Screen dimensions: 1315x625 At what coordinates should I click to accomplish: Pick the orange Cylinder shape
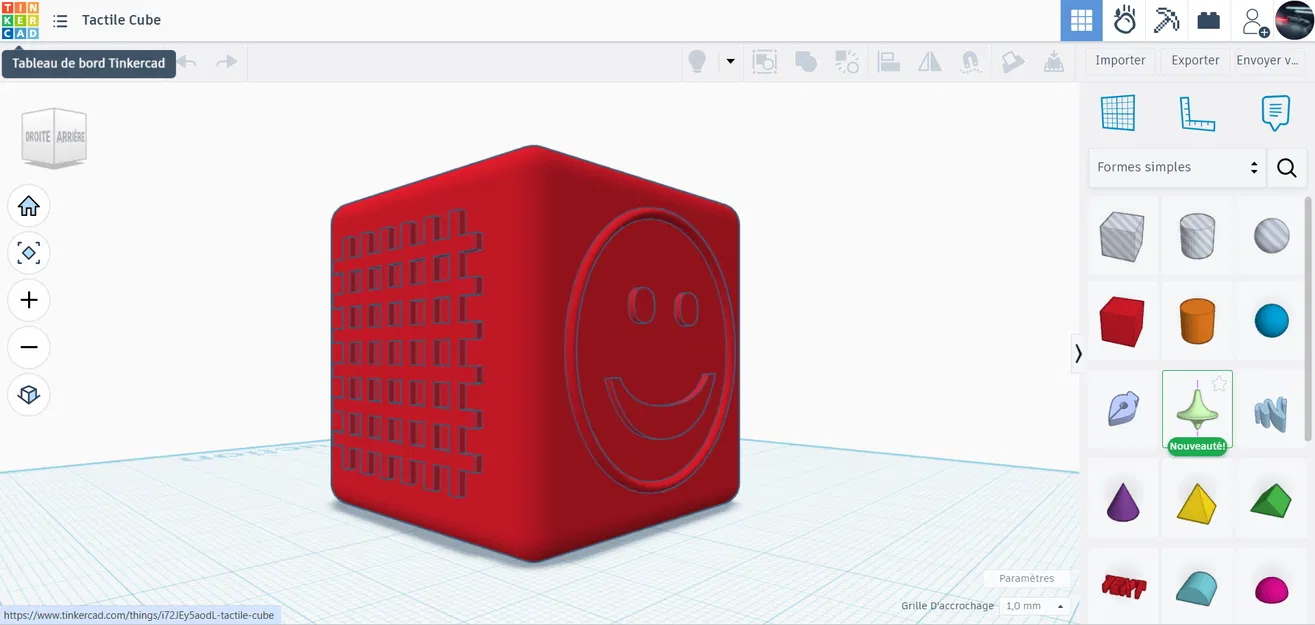coord(1197,321)
